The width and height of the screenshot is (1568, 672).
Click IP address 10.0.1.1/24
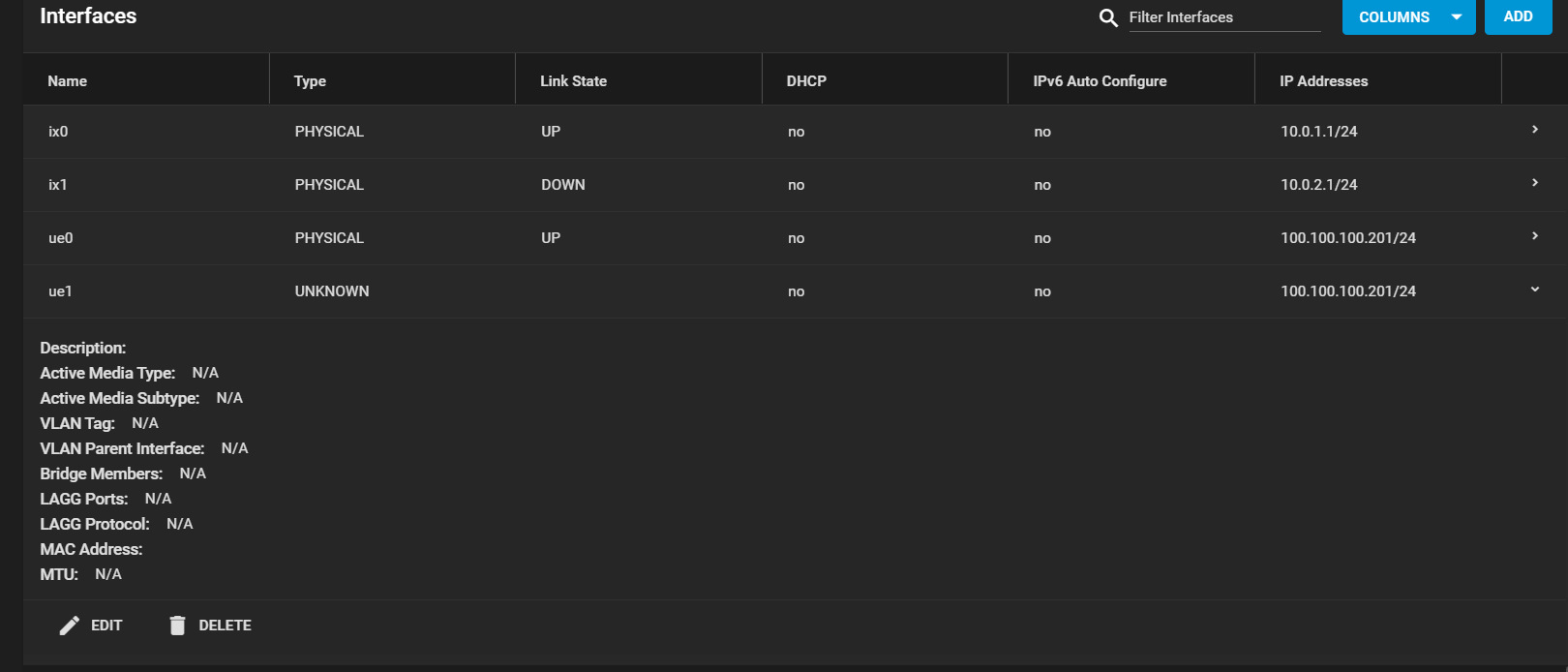pos(1318,132)
